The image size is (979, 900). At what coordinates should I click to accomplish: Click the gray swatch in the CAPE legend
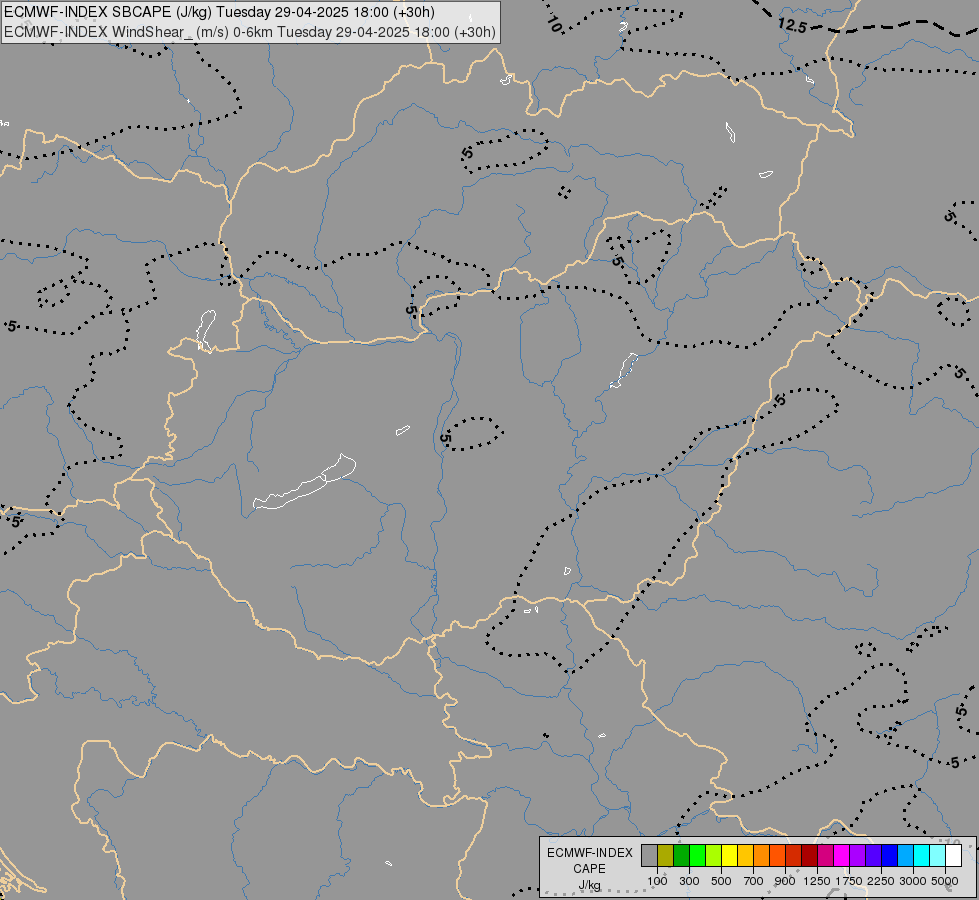coord(649,856)
